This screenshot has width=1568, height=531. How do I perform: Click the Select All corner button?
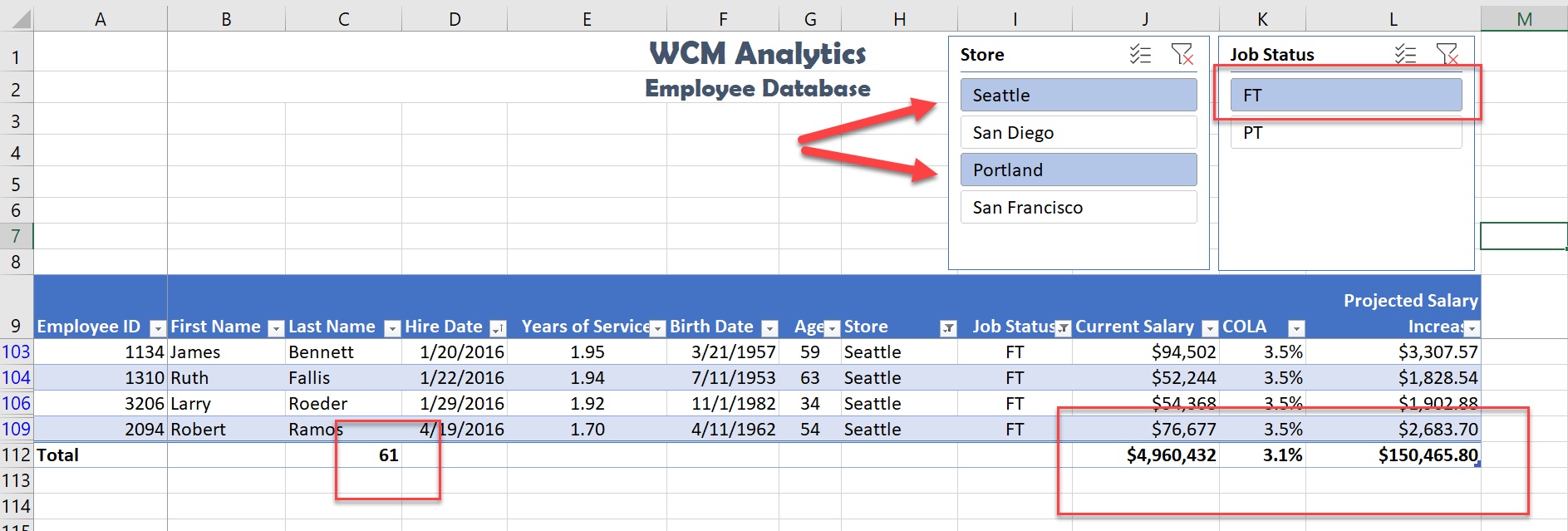click(x=16, y=18)
